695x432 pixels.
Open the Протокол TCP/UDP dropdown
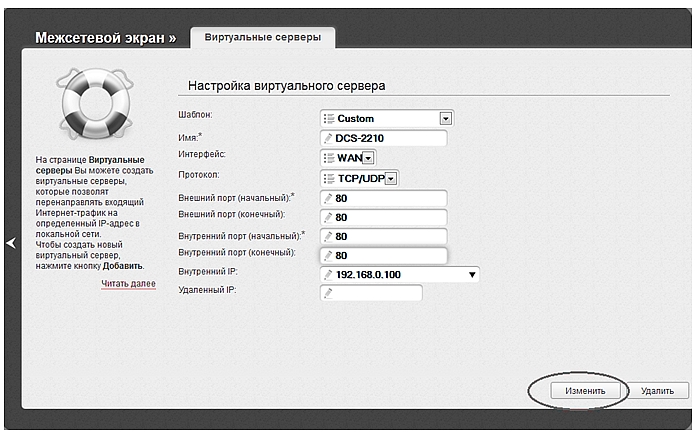point(391,178)
